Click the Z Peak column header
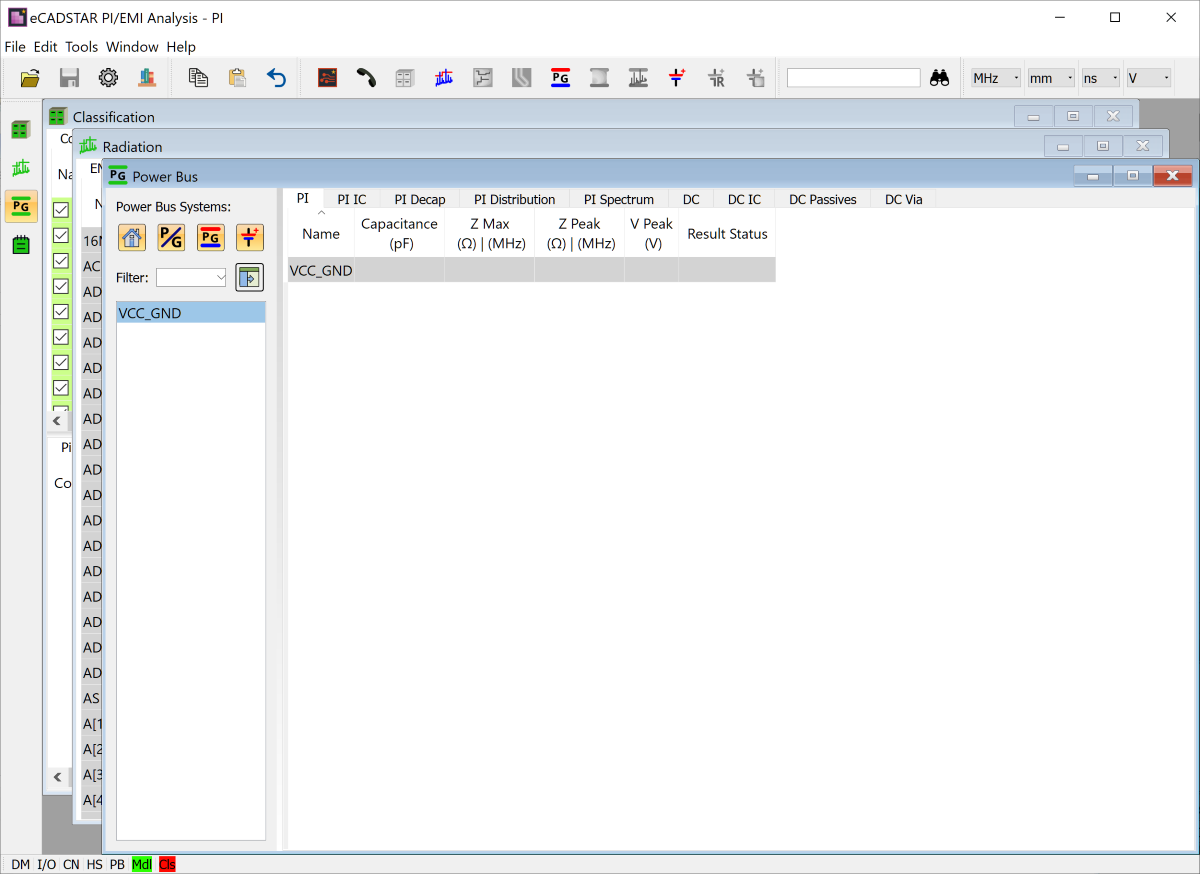1200x874 pixels. [580, 234]
